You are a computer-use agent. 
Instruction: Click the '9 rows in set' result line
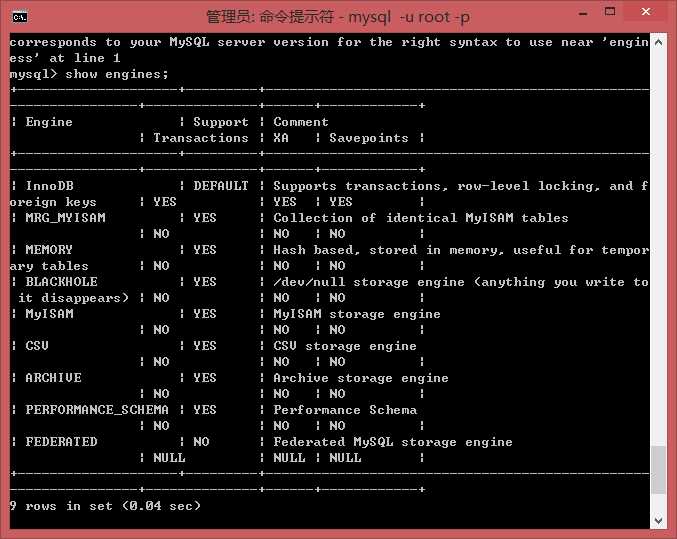[105, 506]
